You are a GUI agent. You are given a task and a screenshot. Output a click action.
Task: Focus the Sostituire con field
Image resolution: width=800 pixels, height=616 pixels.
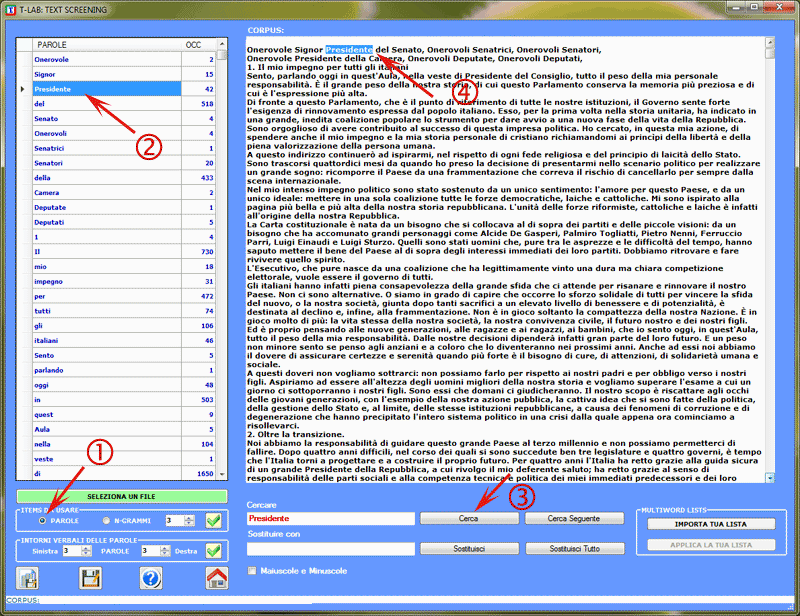click(x=331, y=549)
